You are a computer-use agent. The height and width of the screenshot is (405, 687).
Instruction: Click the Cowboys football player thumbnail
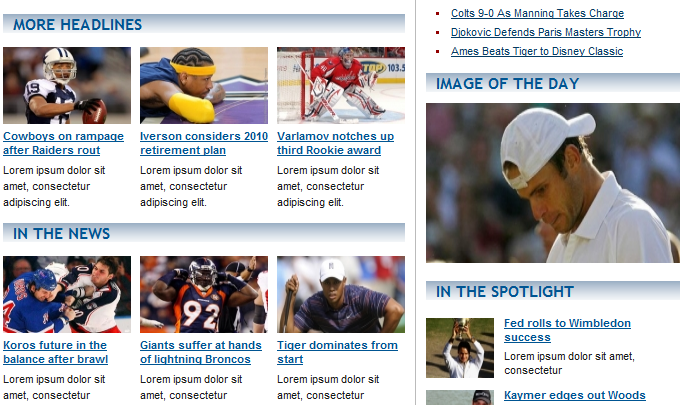click(x=67, y=85)
